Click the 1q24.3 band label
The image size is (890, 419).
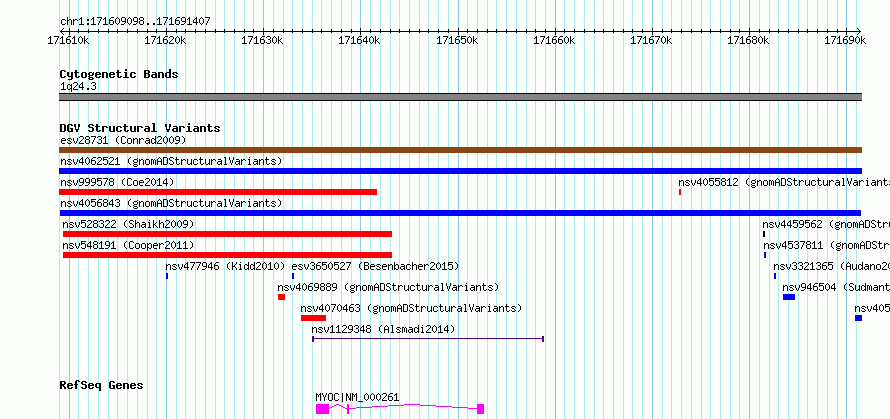(77, 87)
